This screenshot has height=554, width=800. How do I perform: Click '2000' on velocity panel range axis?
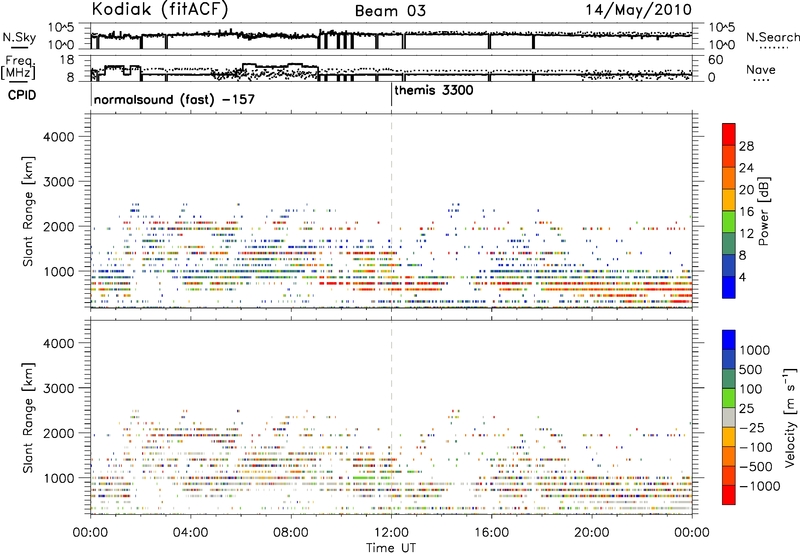pos(59,433)
